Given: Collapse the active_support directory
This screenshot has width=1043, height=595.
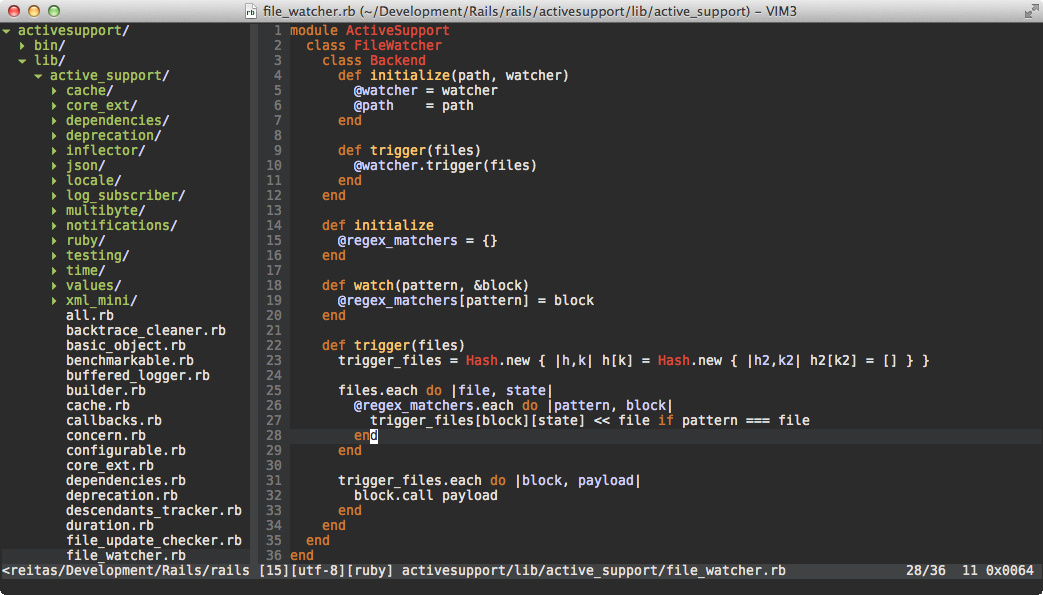Looking at the screenshot, I should 37,75.
